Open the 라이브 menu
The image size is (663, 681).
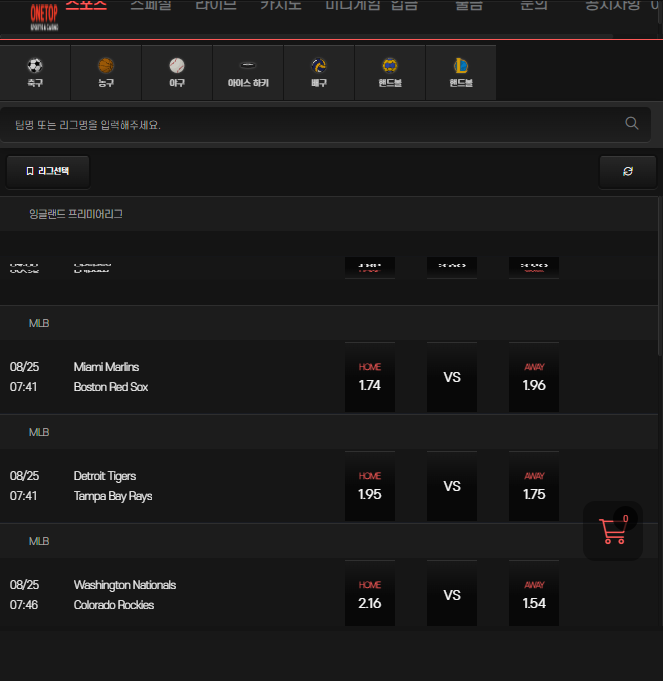(x=216, y=5)
